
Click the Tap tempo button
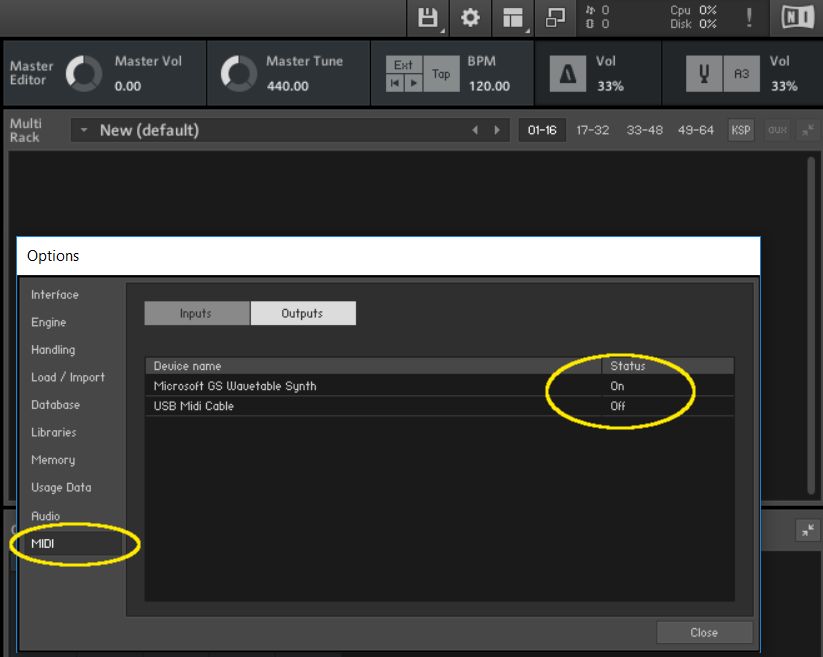(x=441, y=74)
